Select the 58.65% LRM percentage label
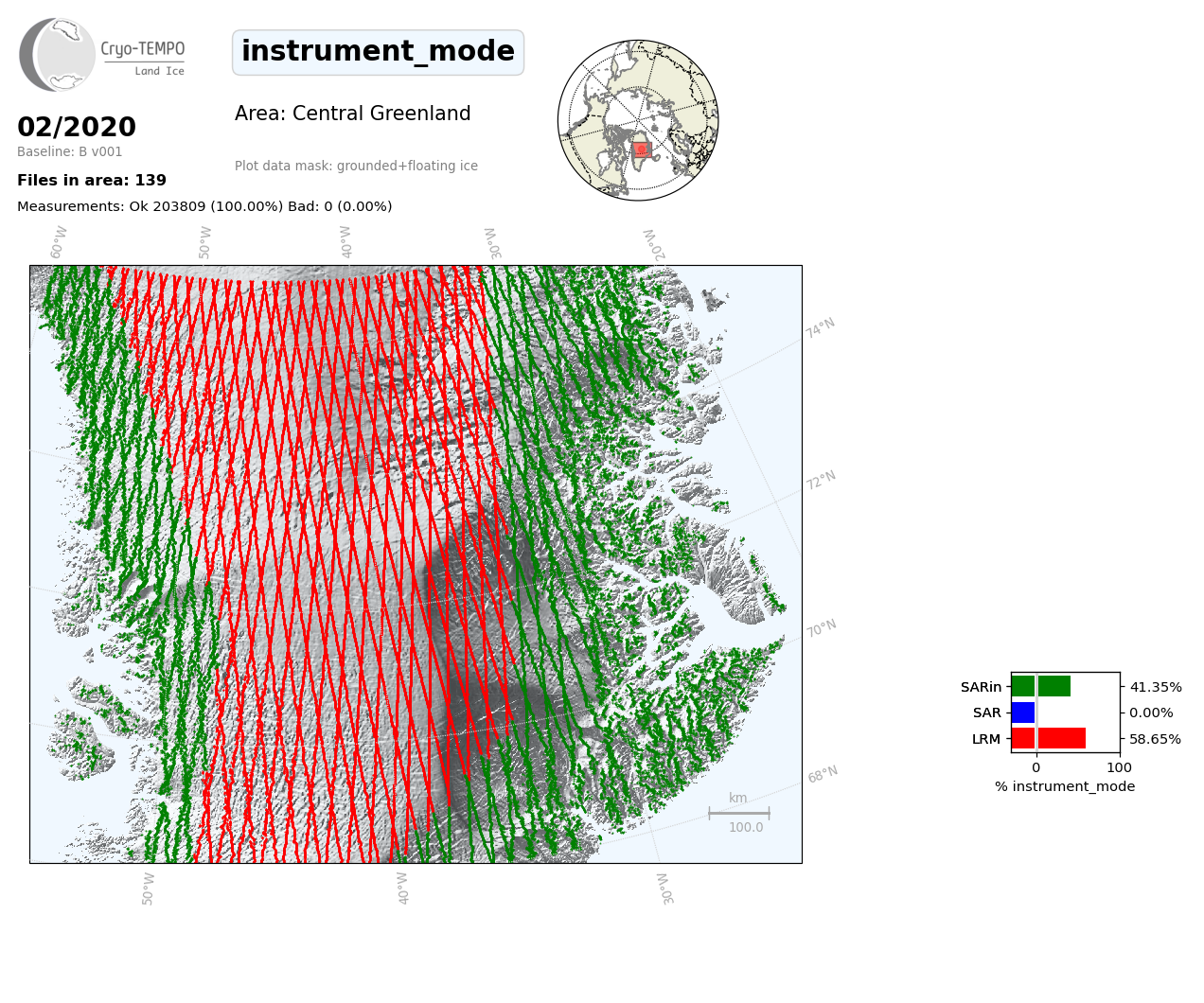 point(1155,739)
